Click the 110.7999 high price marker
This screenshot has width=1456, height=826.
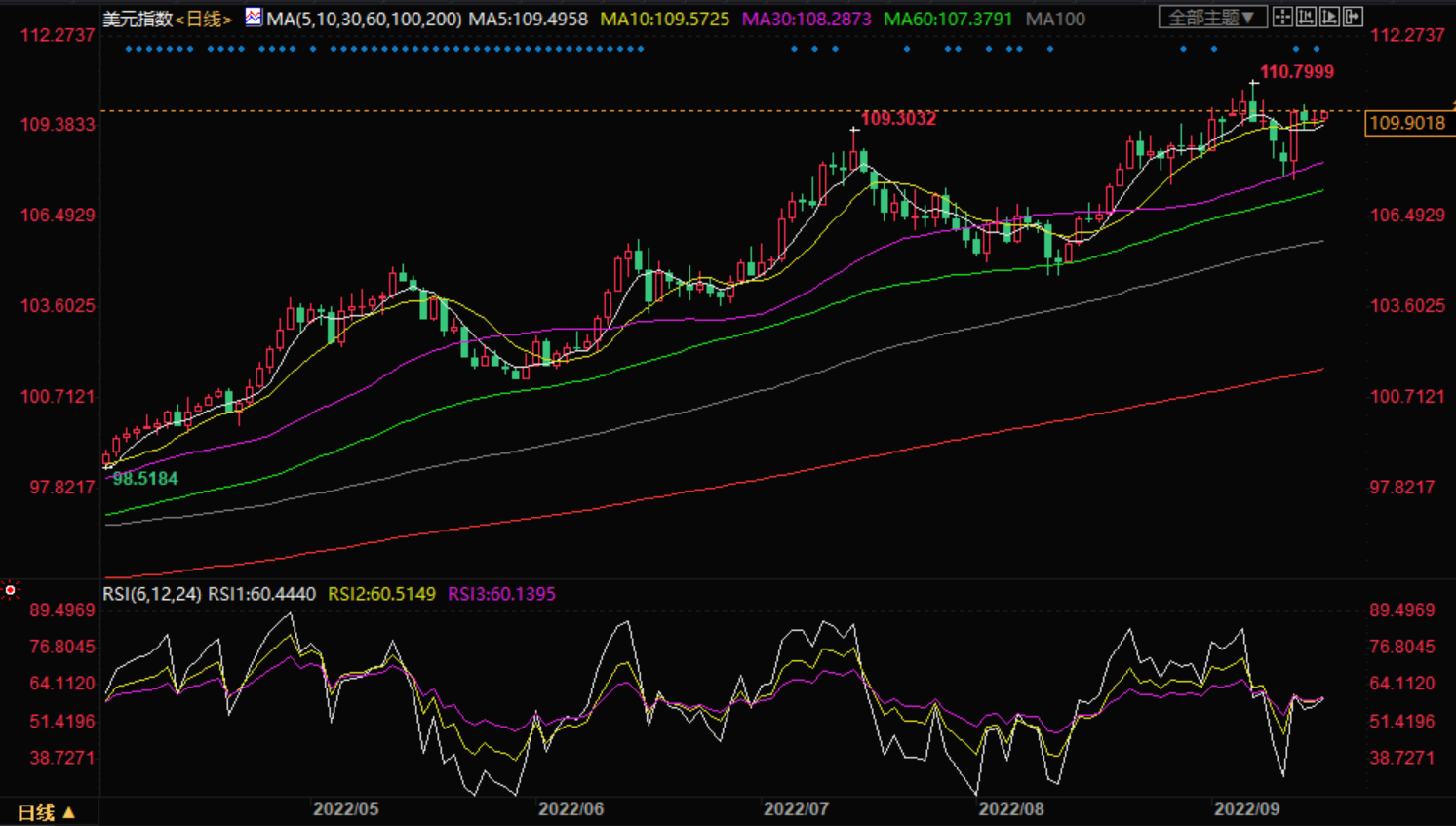(1296, 72)
